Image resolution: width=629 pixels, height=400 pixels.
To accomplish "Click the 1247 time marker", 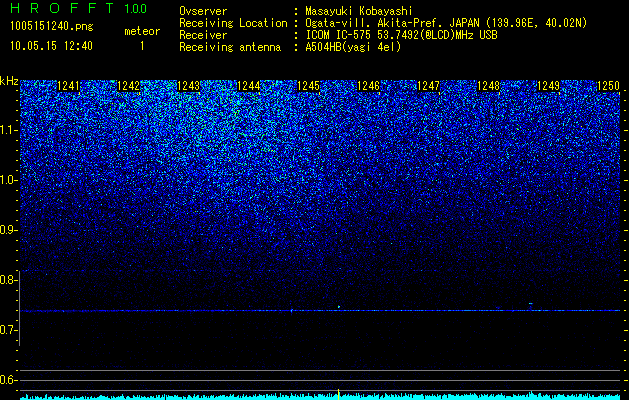I will coord(428,86).
